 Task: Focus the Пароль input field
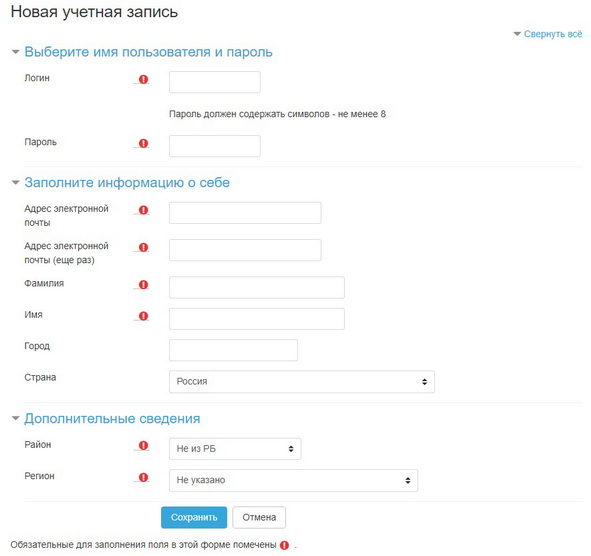point(214,146)
